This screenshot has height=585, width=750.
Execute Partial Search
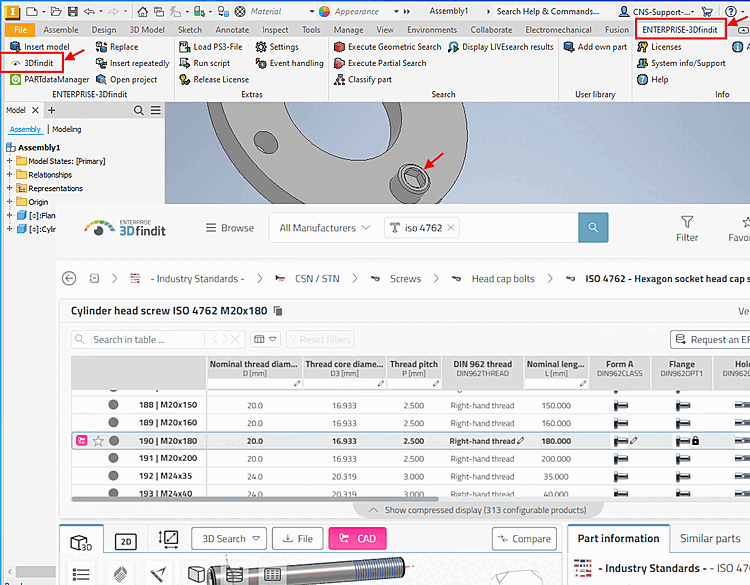click(x=380, y=63)
